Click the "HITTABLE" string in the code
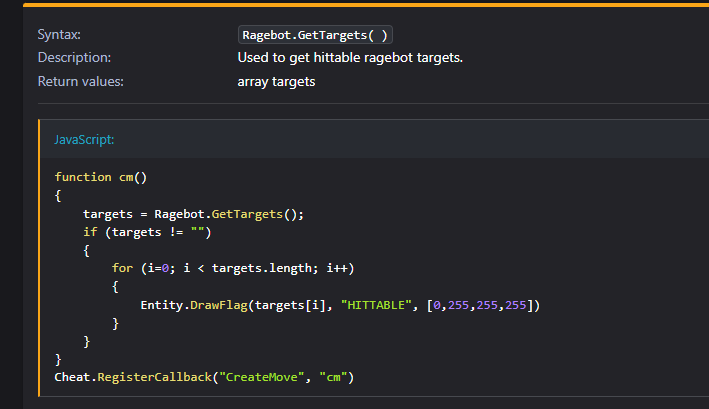 [376, 306]
